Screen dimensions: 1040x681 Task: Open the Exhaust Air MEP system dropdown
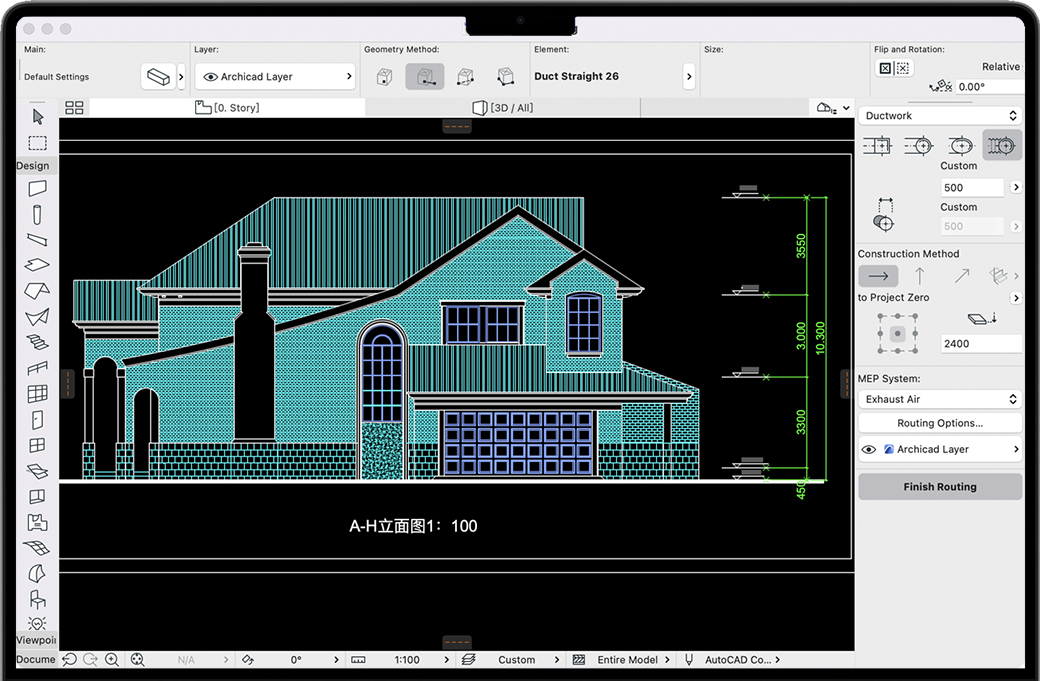(940, 399)
